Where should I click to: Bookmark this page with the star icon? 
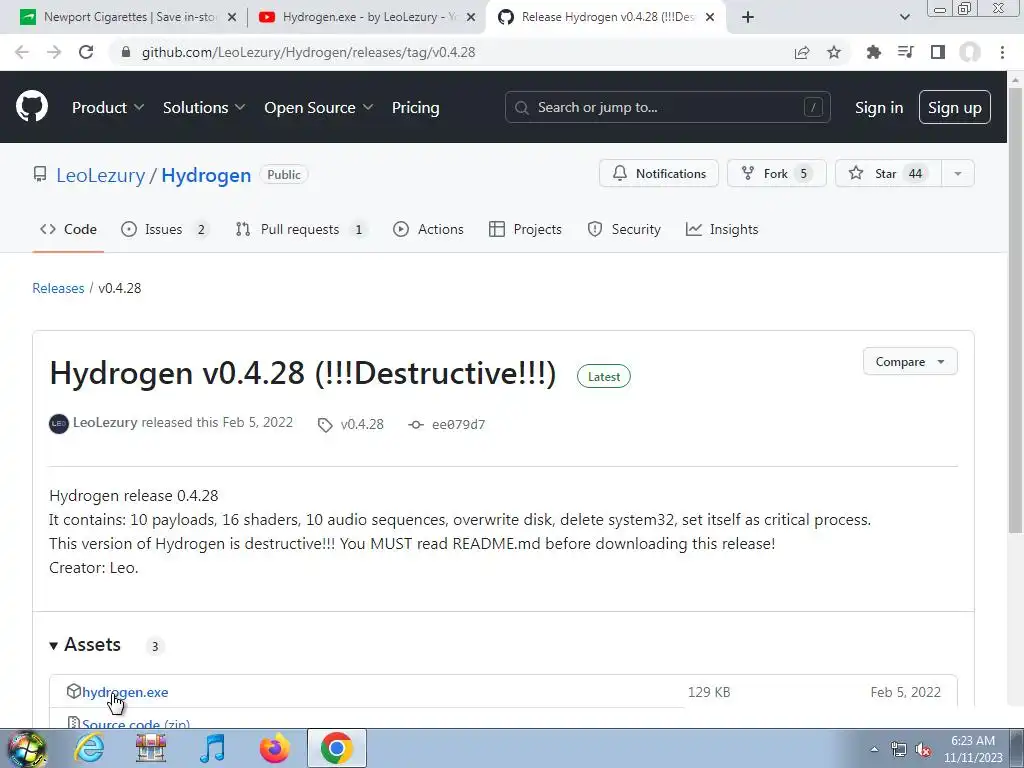834,52
